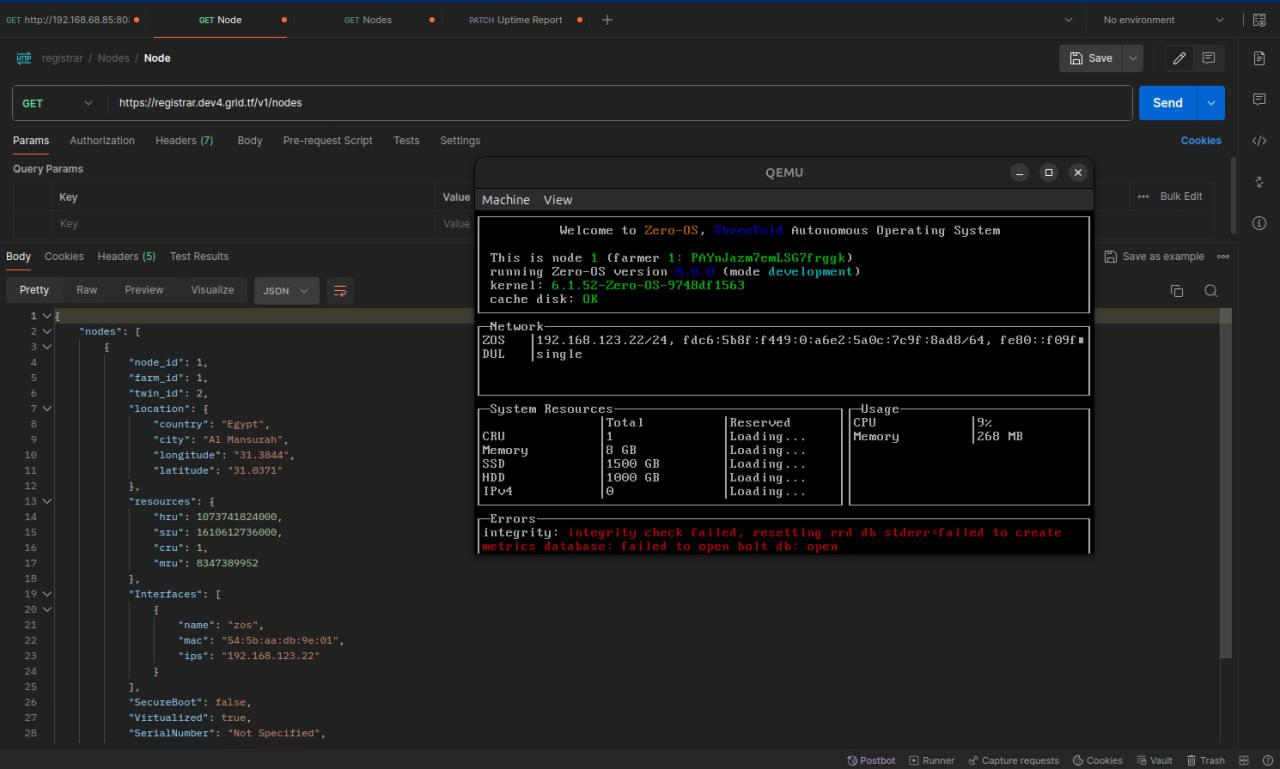Switch response view to Raw
Screen dimensions: 1280x769
point(87,290)
